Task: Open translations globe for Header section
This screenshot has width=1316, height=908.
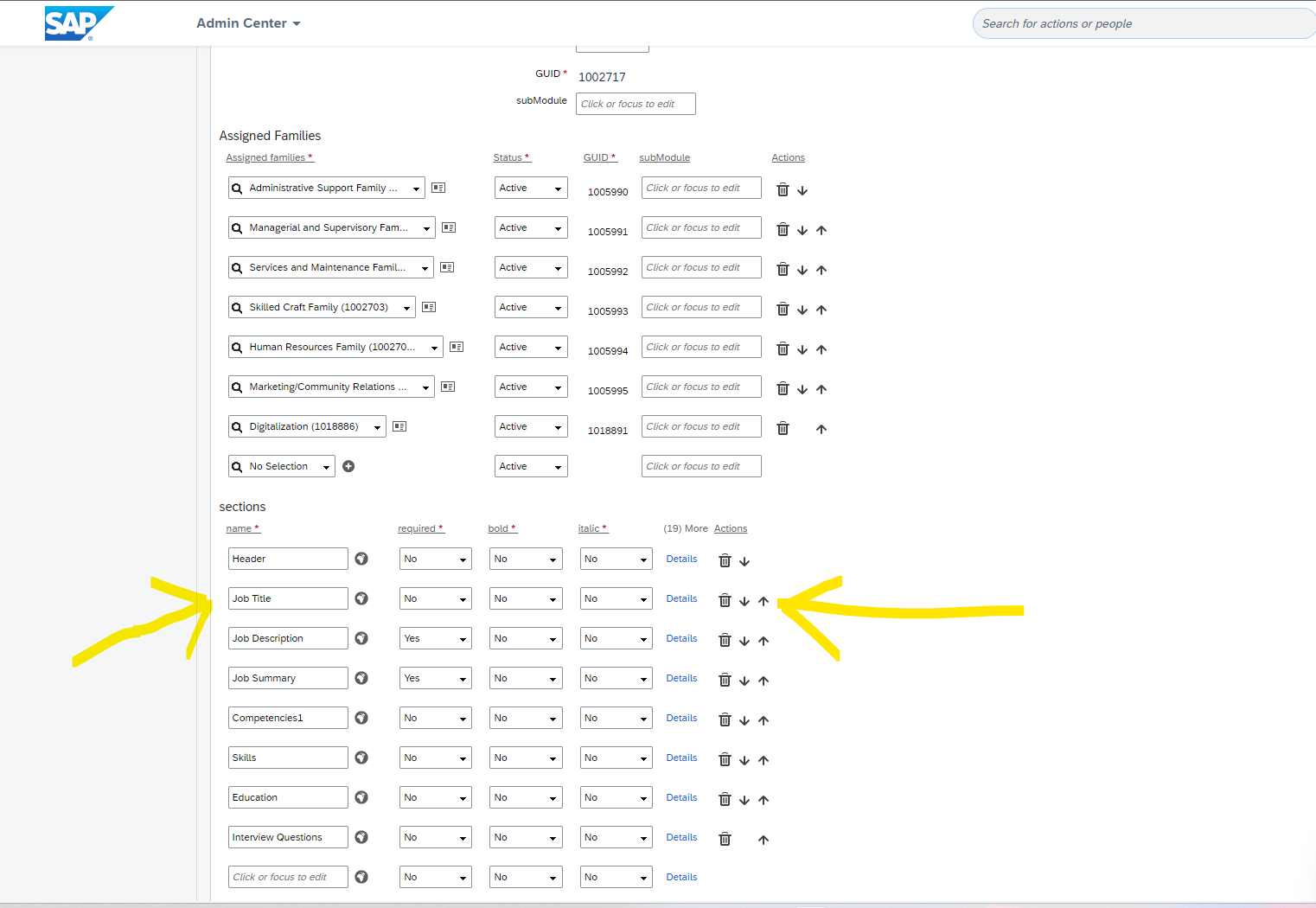Action: pos(361,559)
